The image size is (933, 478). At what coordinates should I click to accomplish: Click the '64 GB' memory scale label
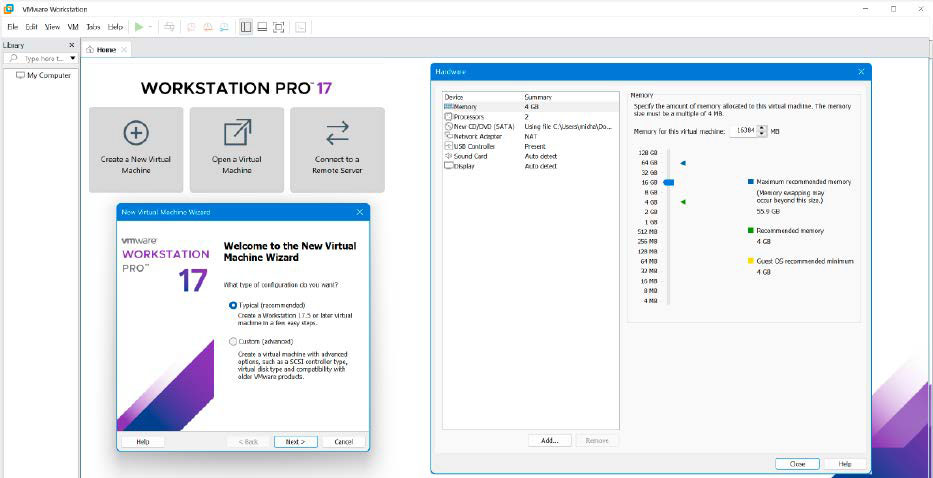pyautogui.click(x=649, y=163)
